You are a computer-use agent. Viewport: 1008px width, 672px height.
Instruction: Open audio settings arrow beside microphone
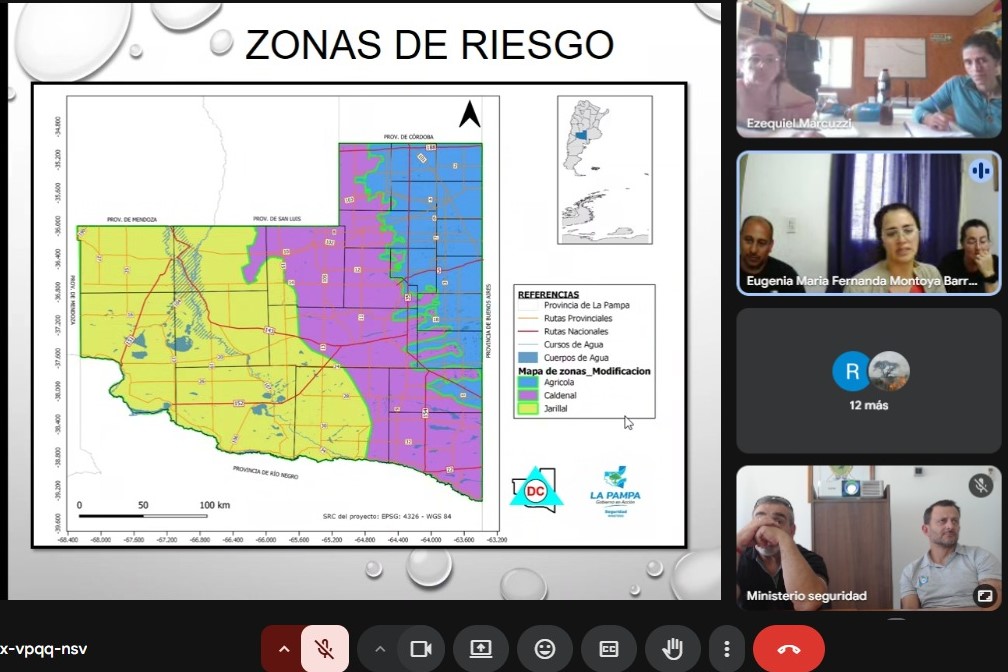[x=284, y=649]
